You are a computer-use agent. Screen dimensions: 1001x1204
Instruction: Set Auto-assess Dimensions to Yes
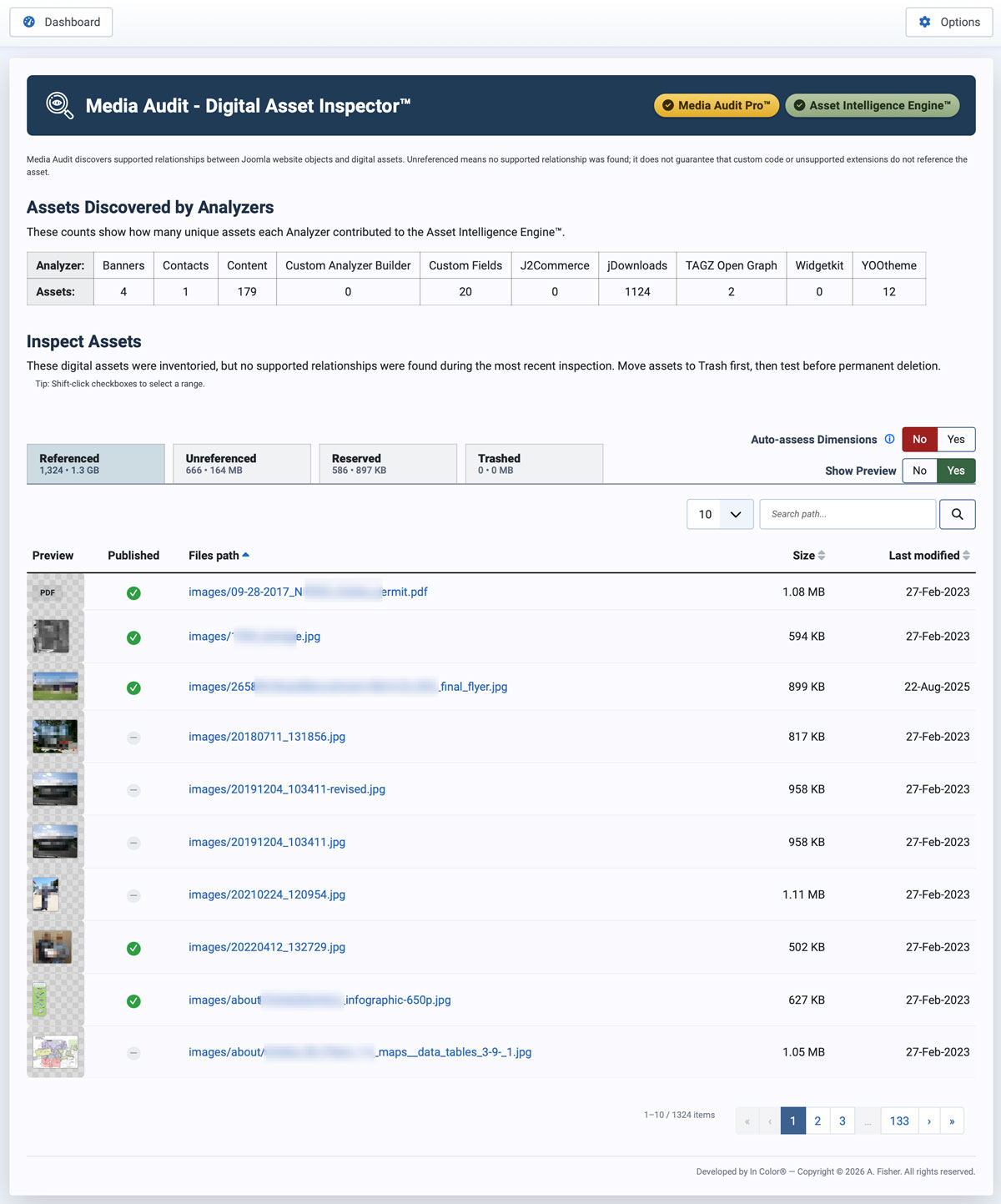[956, 439]
